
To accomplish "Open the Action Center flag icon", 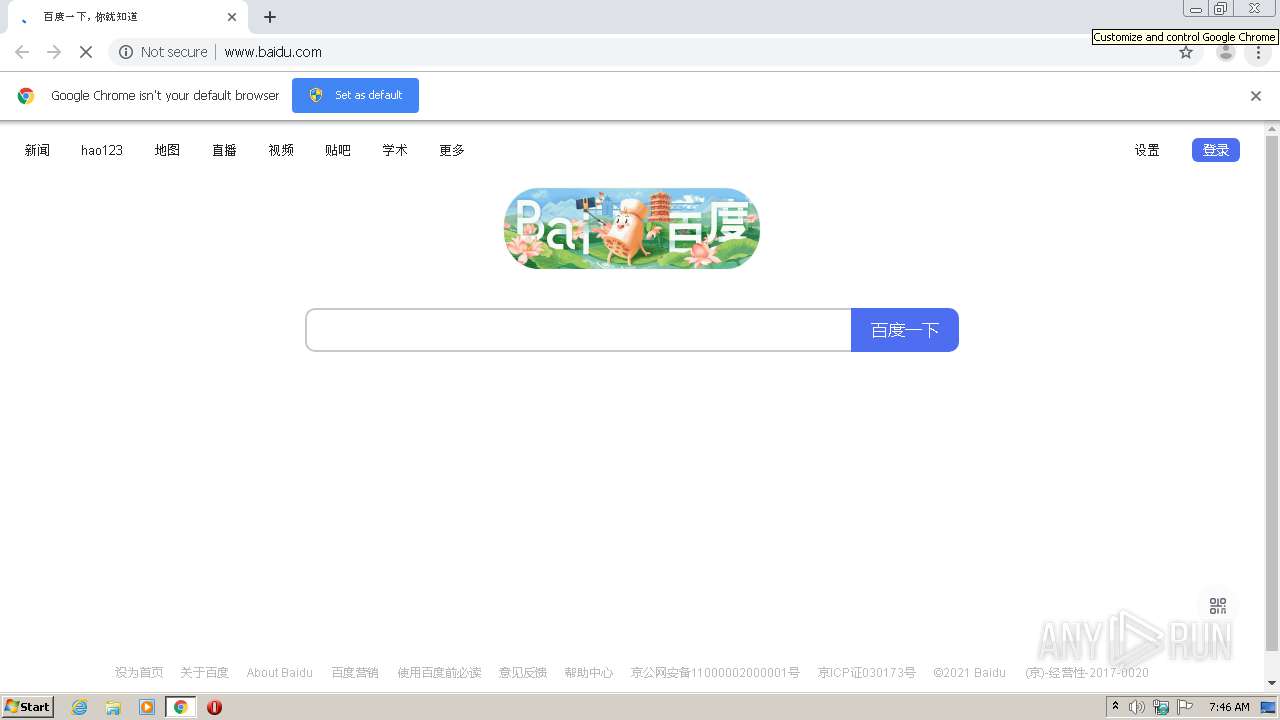I will tap(1185, 707).
